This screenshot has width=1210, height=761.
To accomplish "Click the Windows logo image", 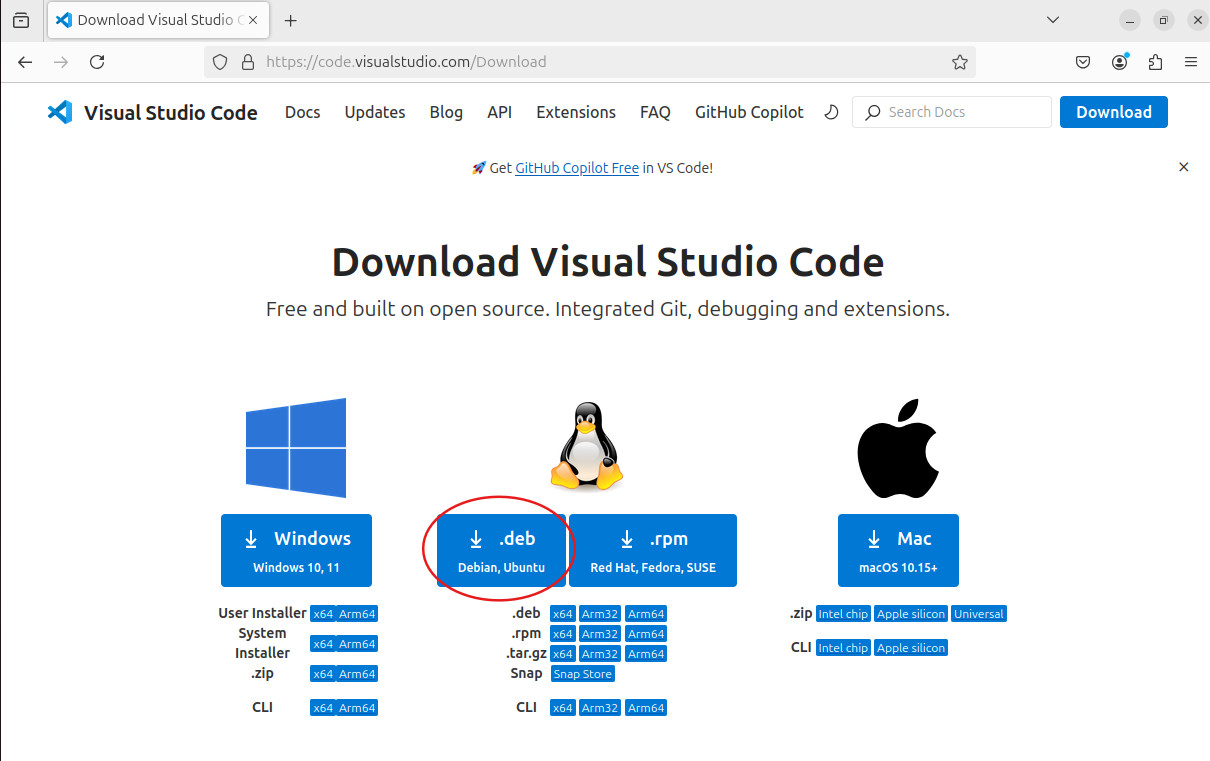I will pyautogui.click(x=296, y=448).
